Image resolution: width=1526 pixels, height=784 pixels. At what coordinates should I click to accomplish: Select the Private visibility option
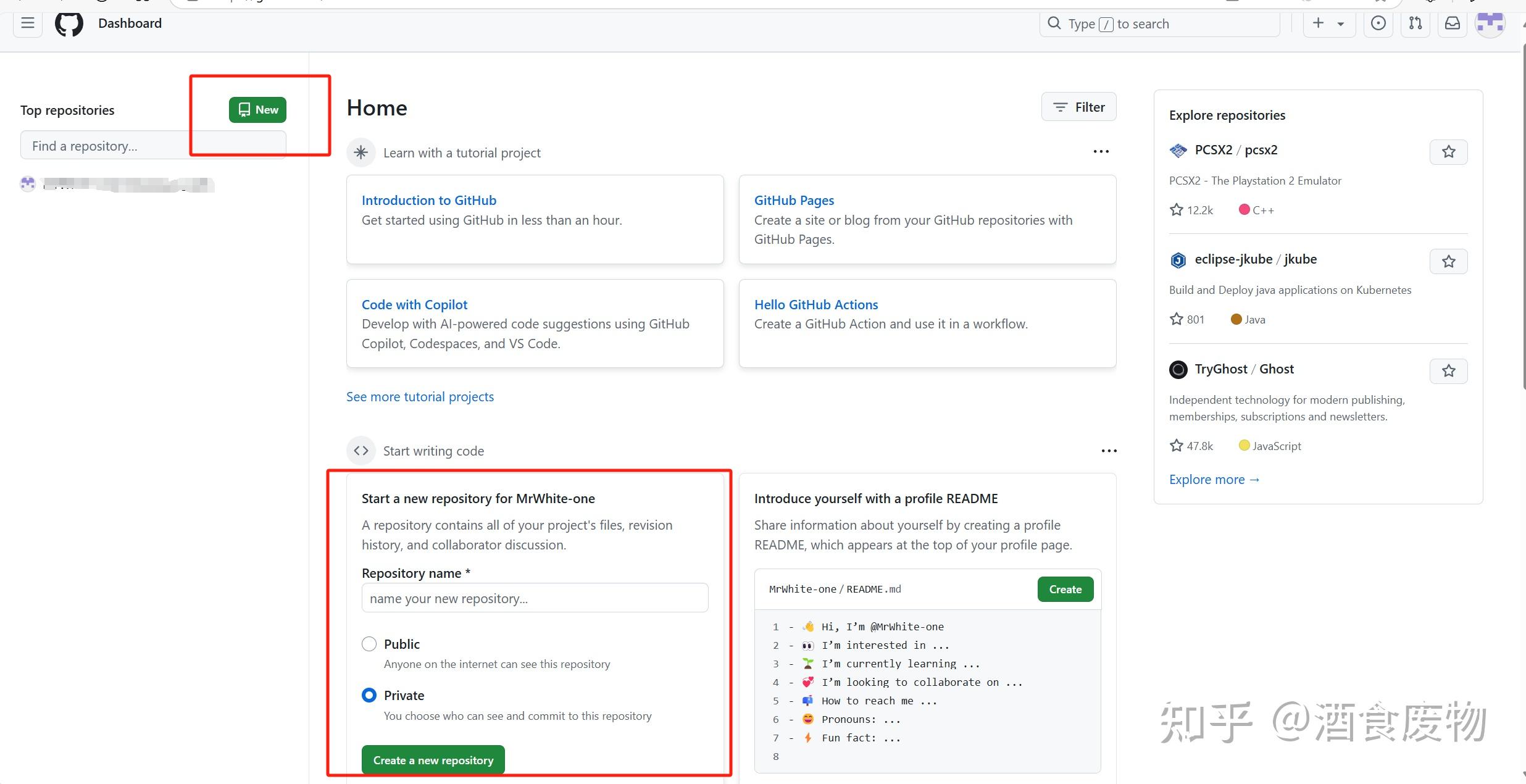(x=369, y=694)
